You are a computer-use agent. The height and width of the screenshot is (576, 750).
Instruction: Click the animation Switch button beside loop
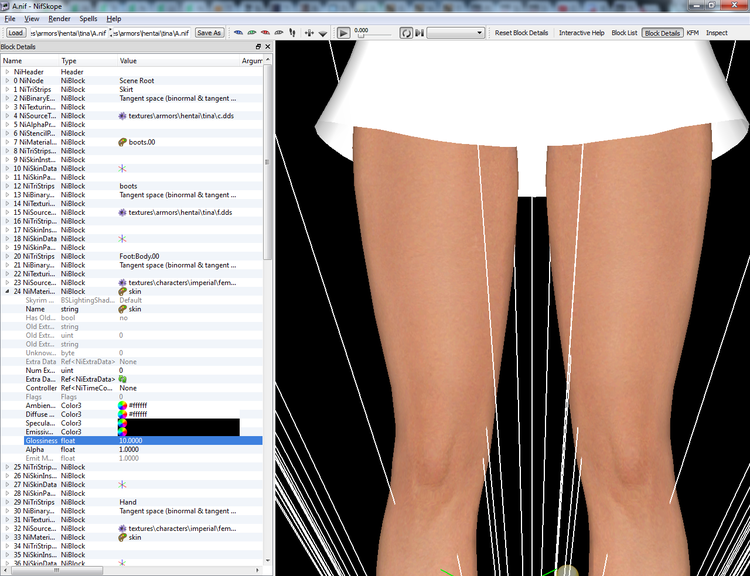pyautogui.click(x=419, y=33)
